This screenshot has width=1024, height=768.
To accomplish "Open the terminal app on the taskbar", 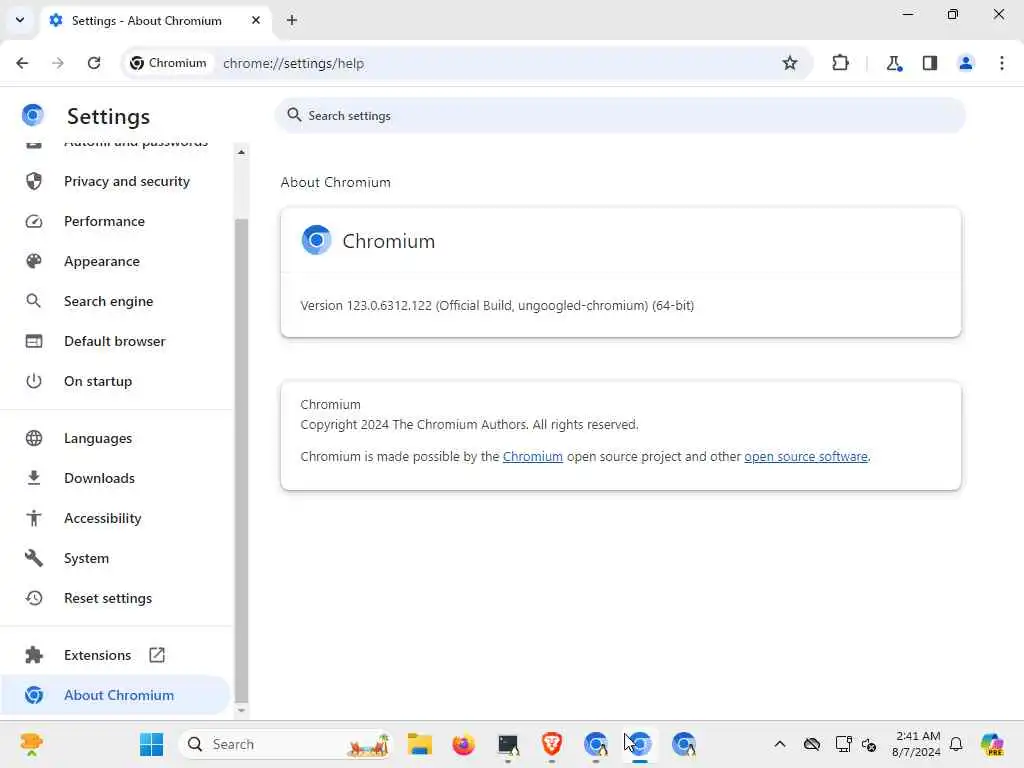I will (507, 744).
